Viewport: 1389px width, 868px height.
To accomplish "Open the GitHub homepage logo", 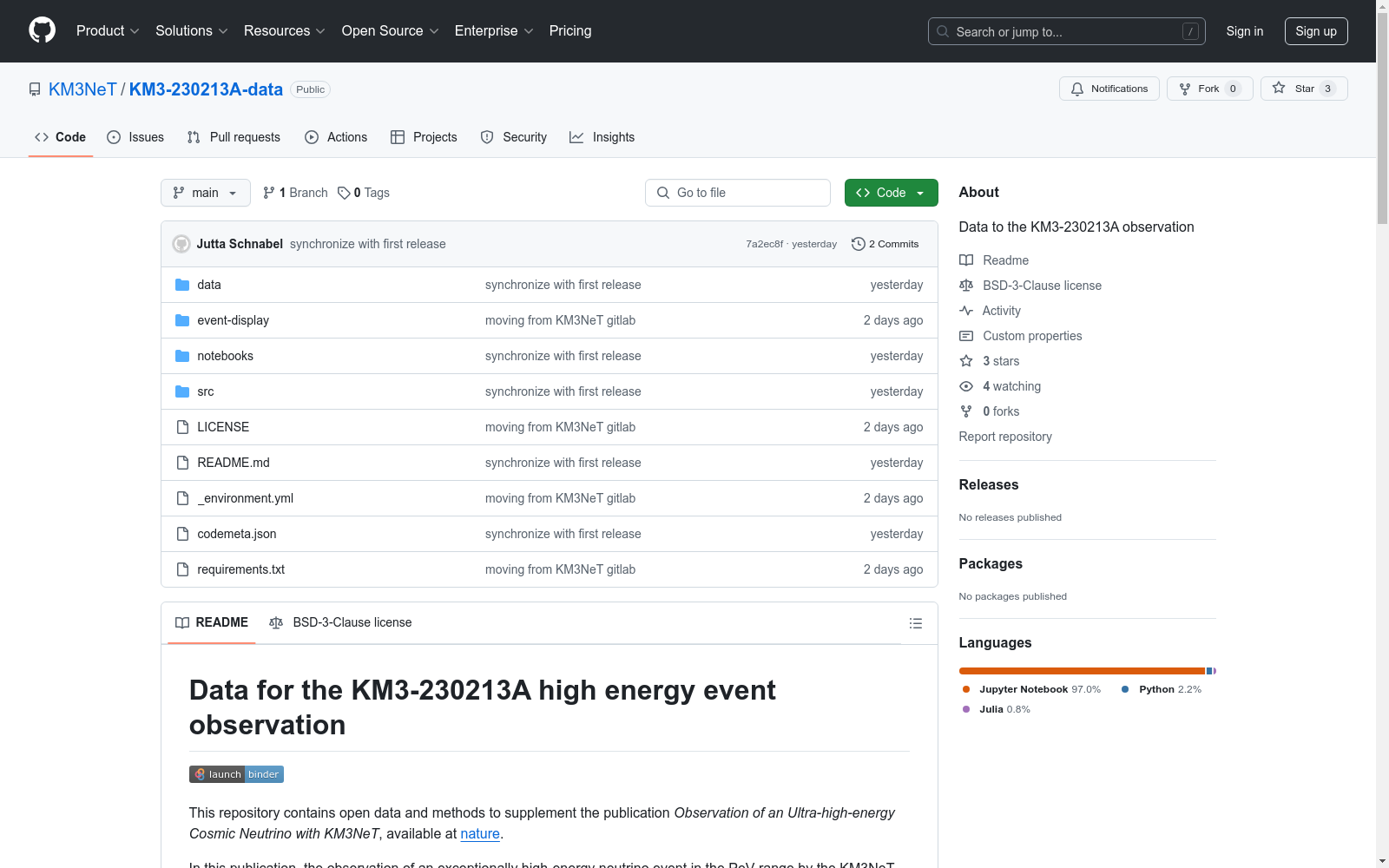I will (x=42, y=30).
